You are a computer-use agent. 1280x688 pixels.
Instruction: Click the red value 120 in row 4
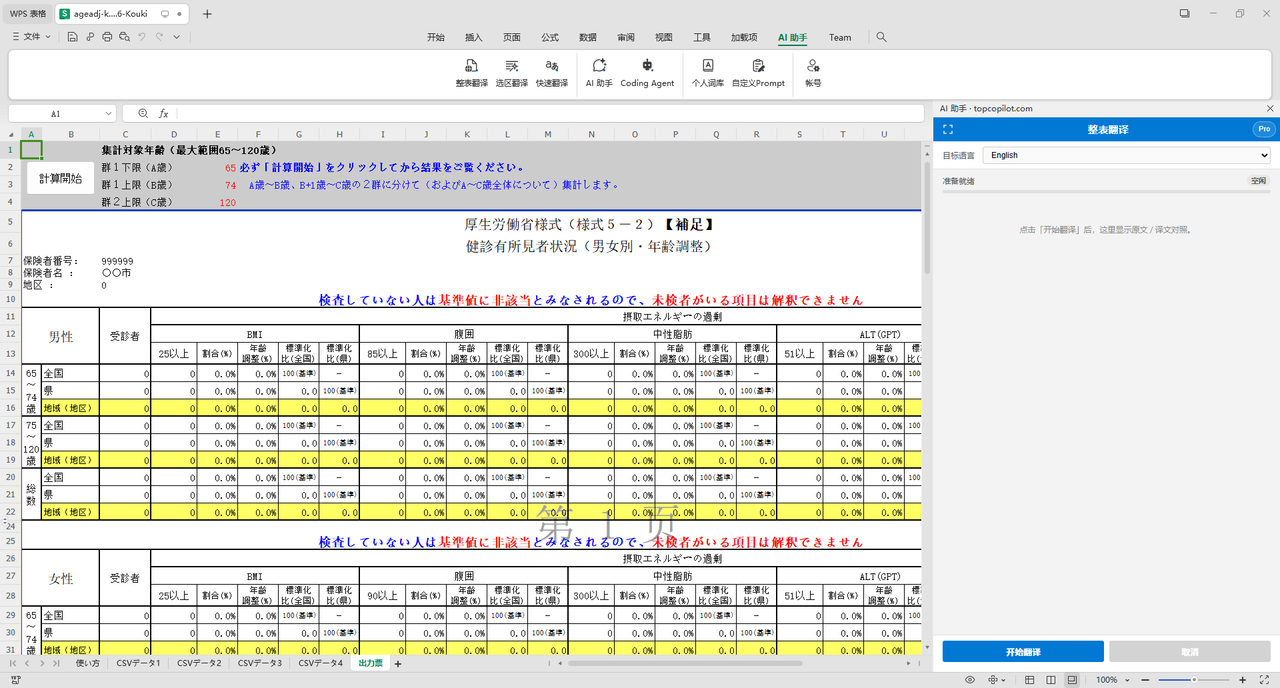[x=228, y=202]
